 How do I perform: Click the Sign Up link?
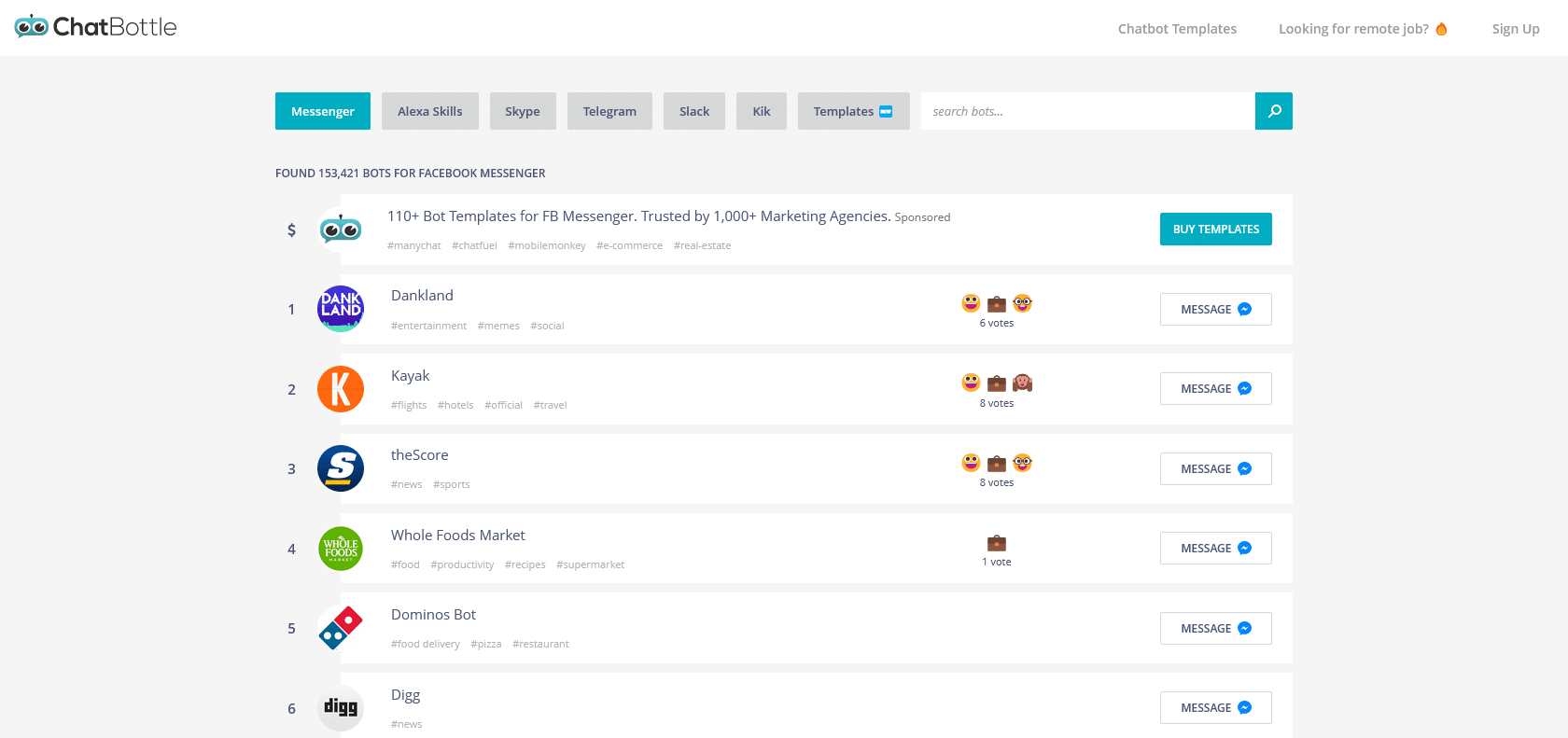(1516, 29)
